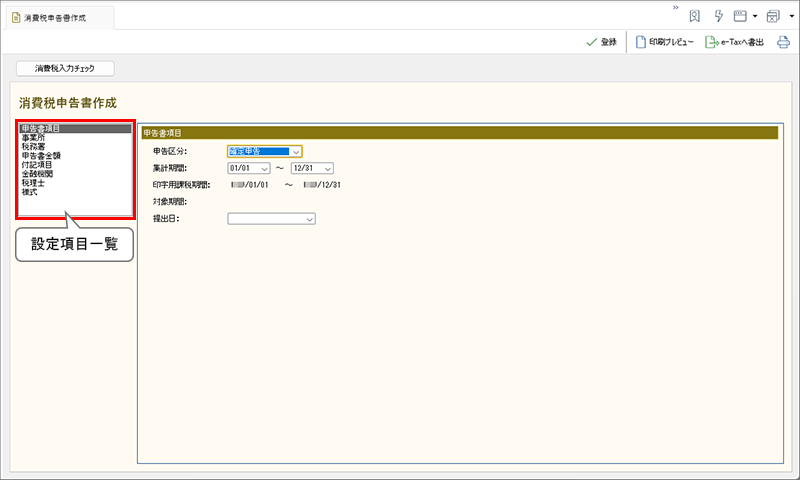
Task: Click the lightning bolt icon
Action: [718, 16]
